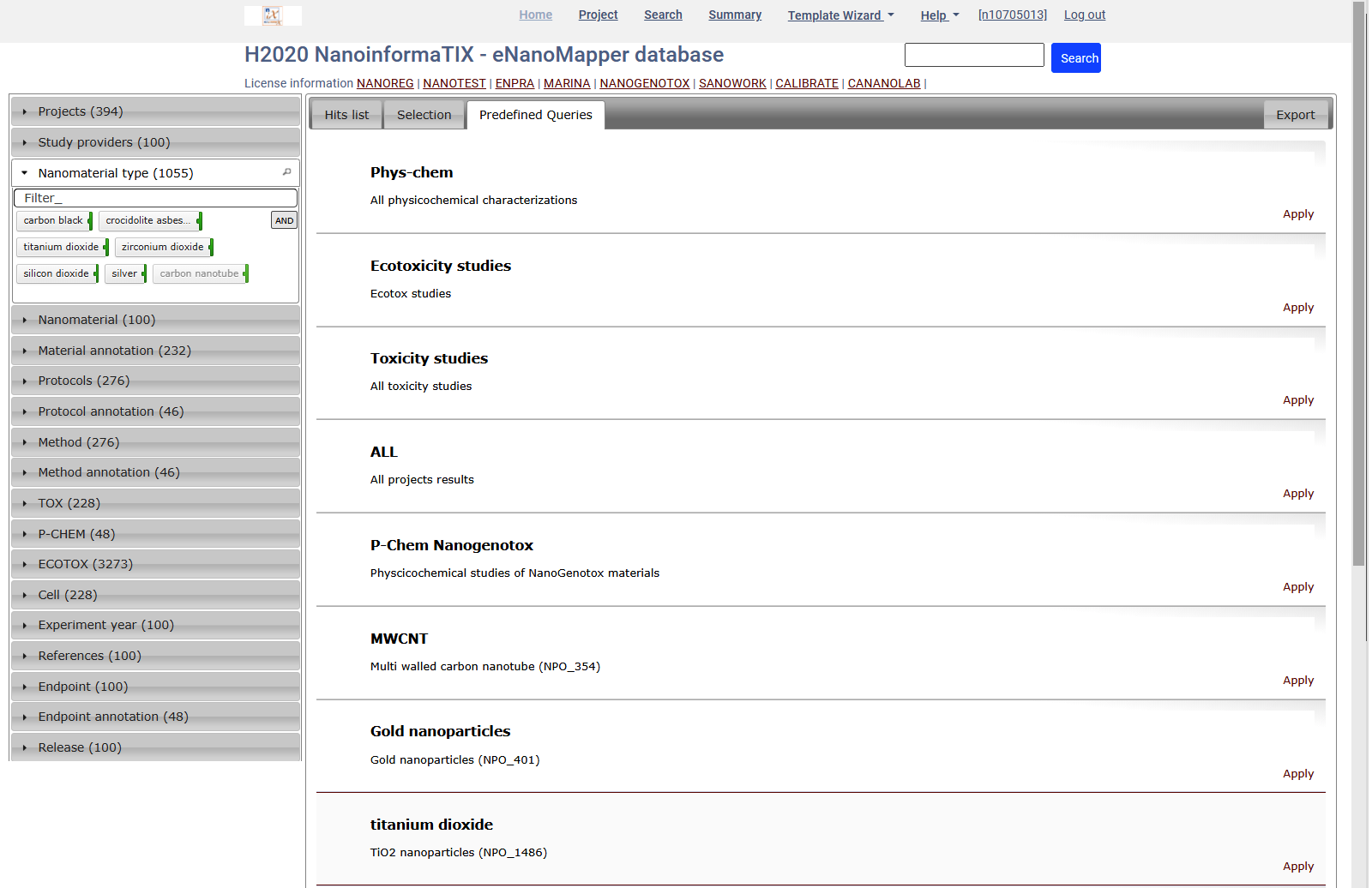Switch to the Hits list tab

346,114
